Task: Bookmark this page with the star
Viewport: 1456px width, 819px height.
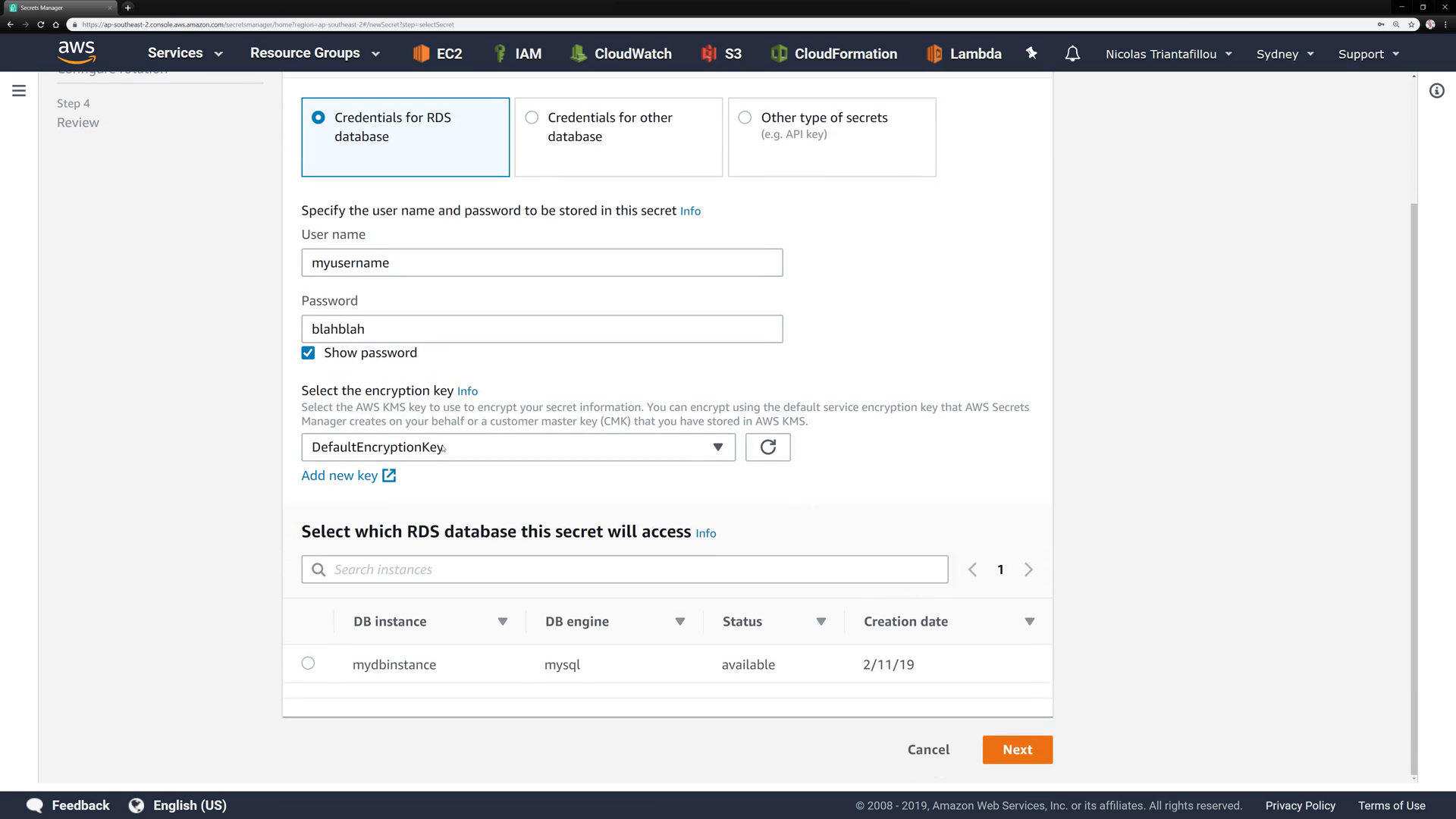Action: [x=1411, y=24]
